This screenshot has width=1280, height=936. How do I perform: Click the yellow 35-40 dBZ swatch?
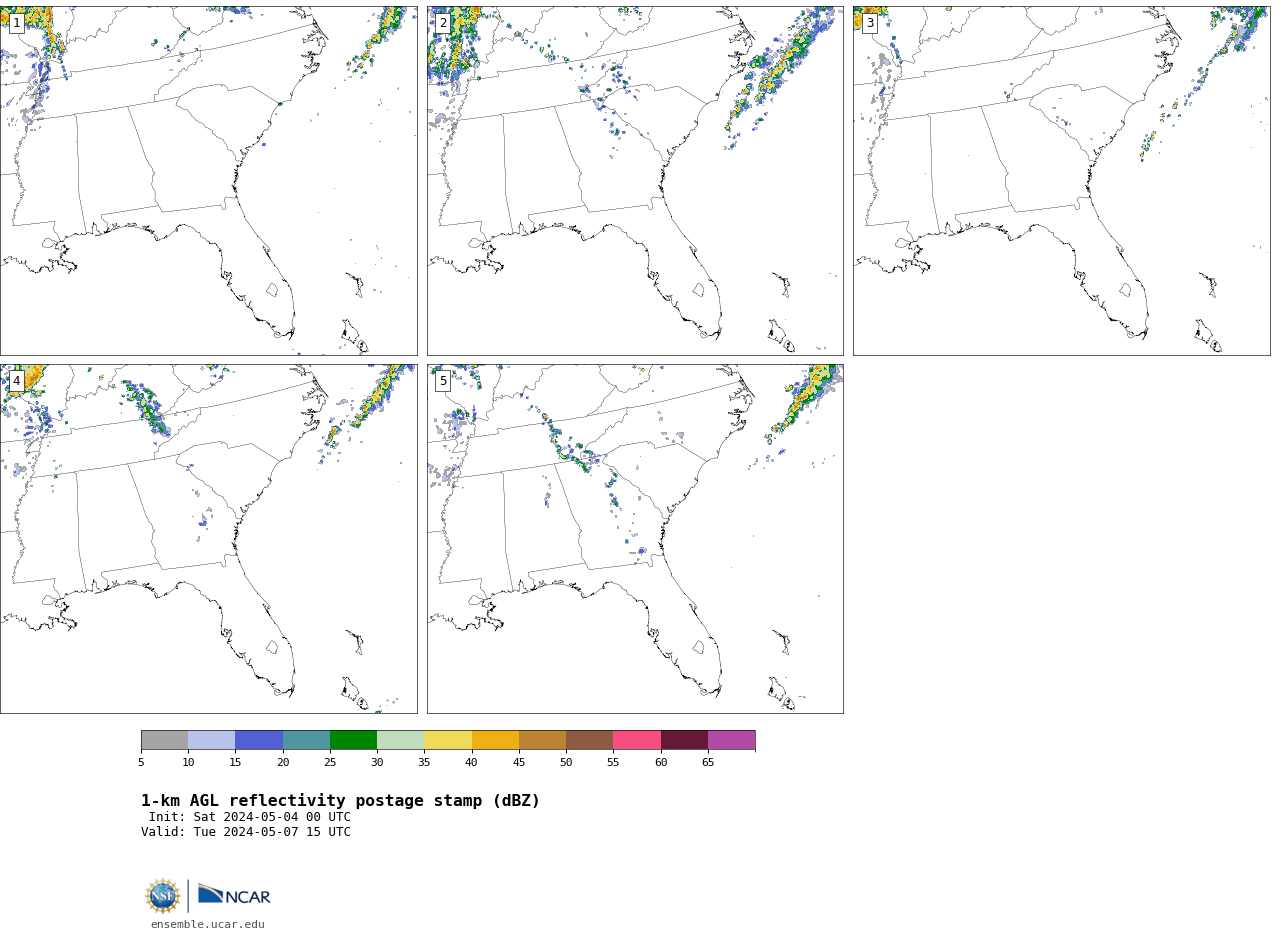pyautogui.click(x=448, y=740)
